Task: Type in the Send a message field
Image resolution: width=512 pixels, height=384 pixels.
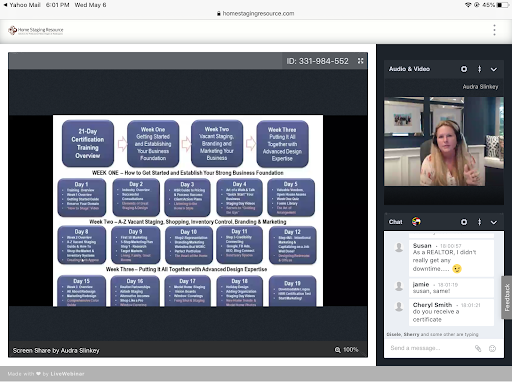Action: click(x=430, y=348)
